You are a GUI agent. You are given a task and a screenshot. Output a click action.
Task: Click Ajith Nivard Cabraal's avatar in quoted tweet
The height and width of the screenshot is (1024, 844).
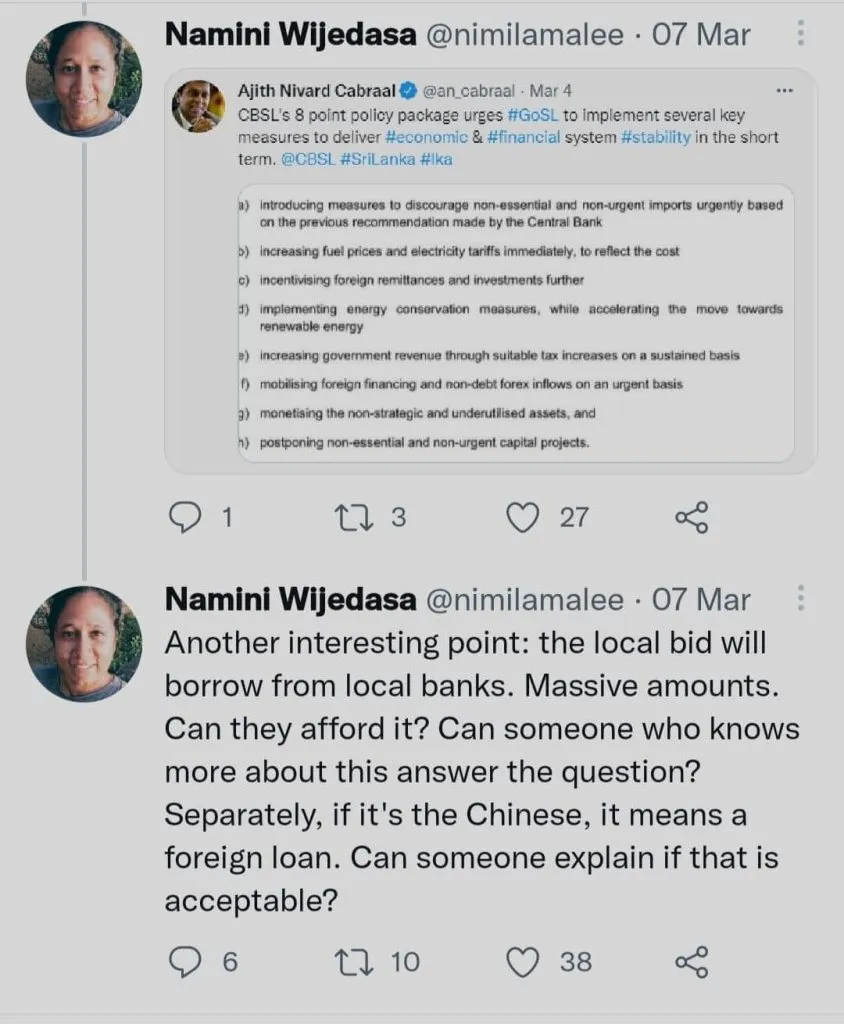click(x=198, y=106)
